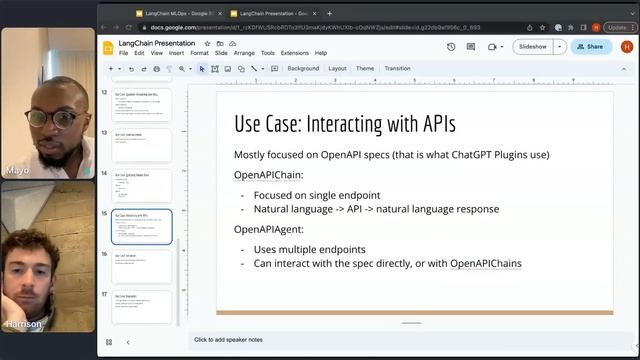Image resolution: width=640 pixels, height=360 pixels.
Task: Add a comment from toolbar
Action: (x=275, y=69)
